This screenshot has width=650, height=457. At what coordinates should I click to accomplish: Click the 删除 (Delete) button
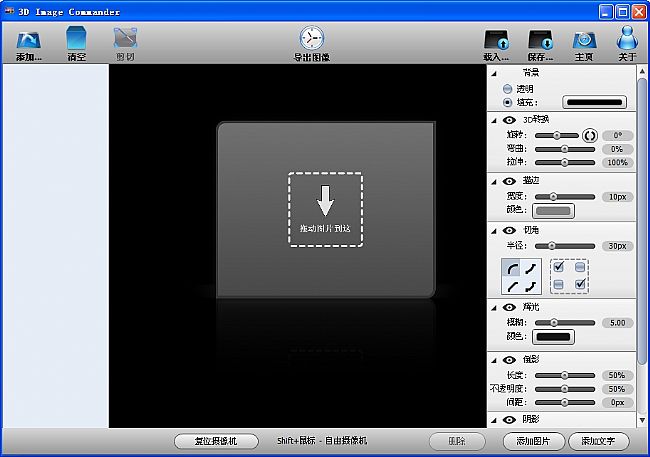(457, 441)
